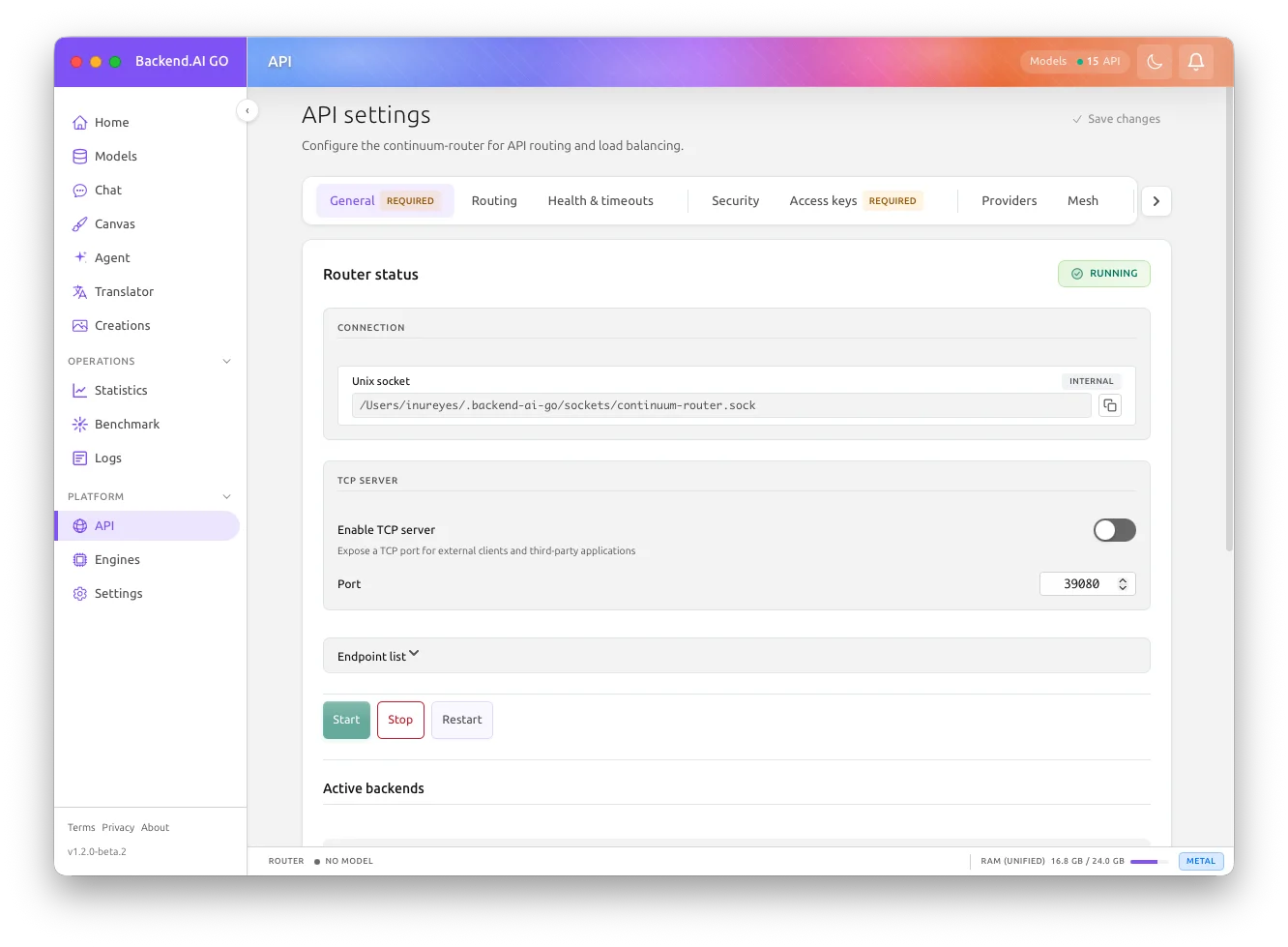Expand the Endpoint list
1288x947 pixels.
coord(377,655)
